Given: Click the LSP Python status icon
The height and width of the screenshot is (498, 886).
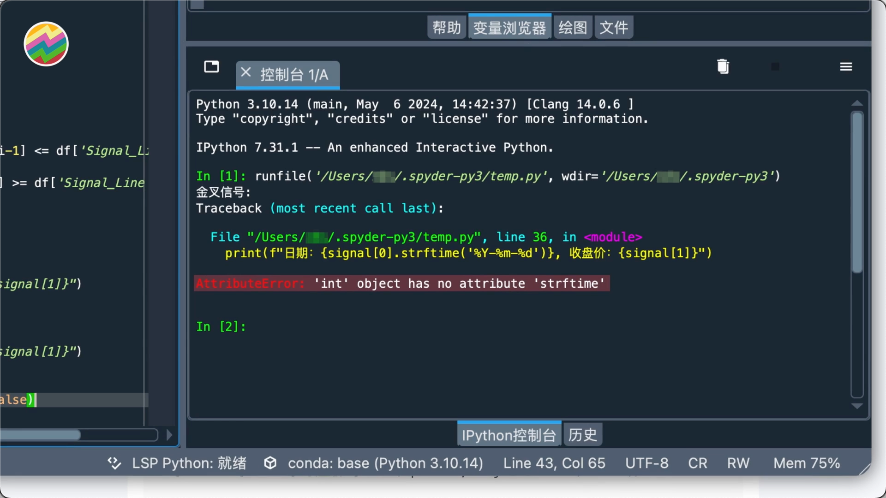Looking at the screenshot, I should (115, 464).
